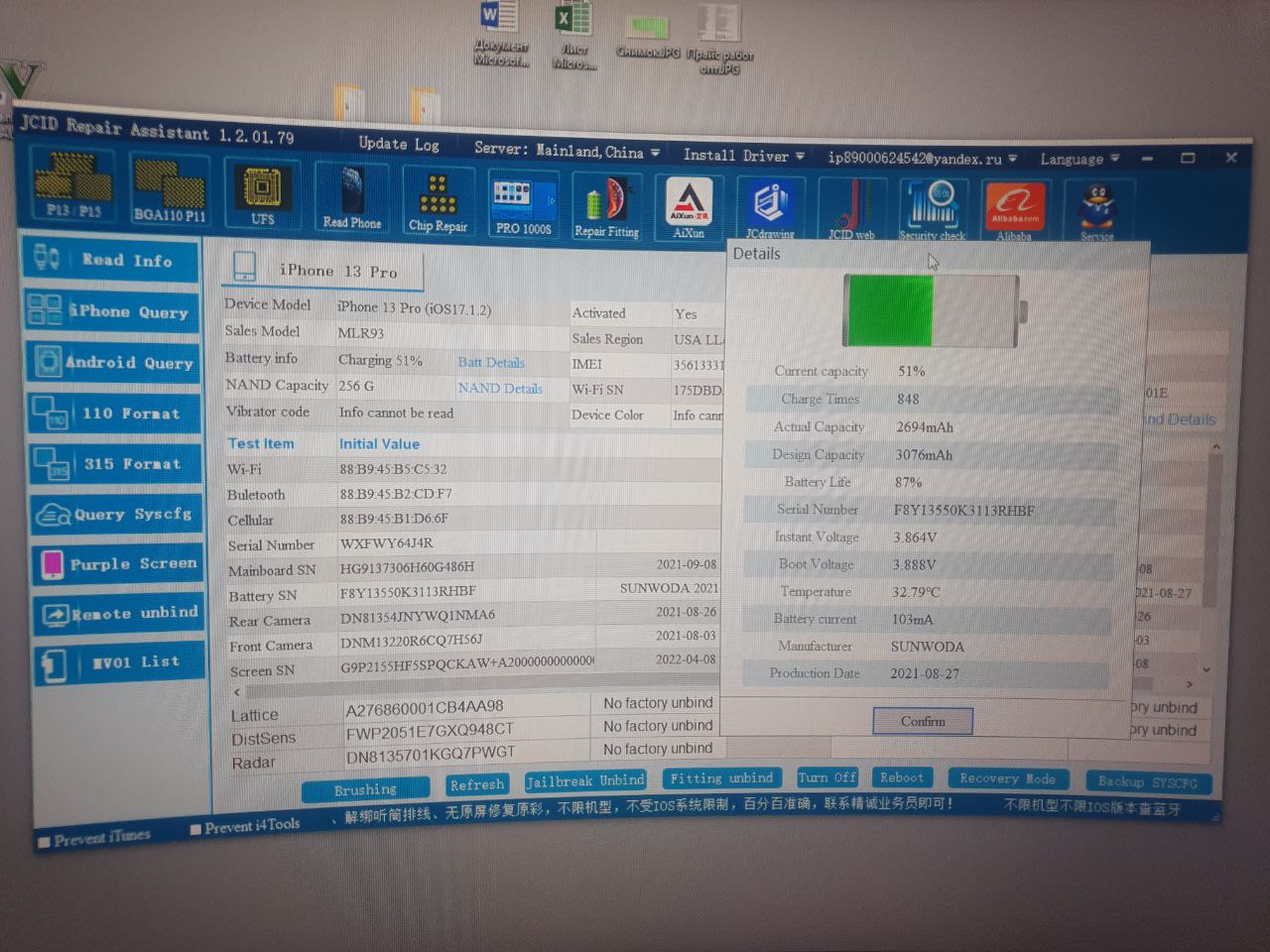Click the Refresh button
Screen dimensions: 1270x952
coord(477,784)
